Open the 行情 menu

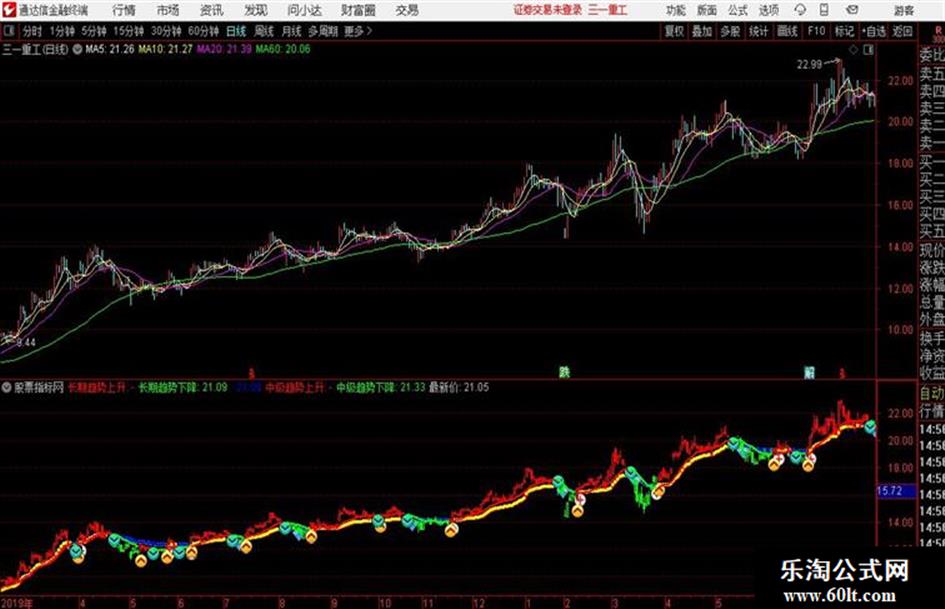click(x=124, y=10)
